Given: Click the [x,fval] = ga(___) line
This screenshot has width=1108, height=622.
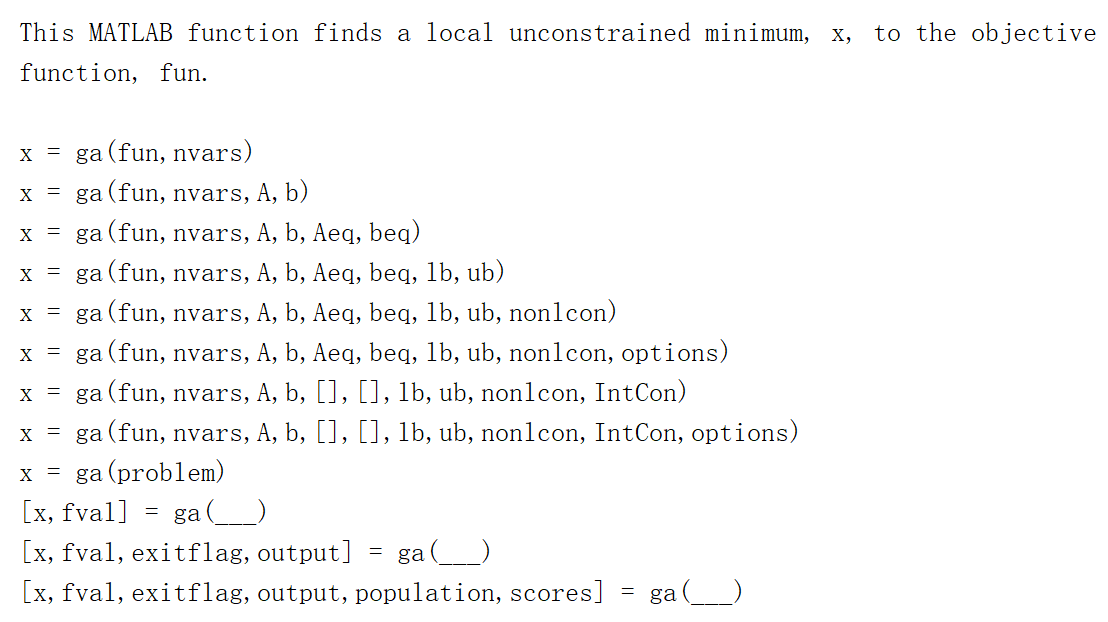Looking at the screenshot, I should (x=143, y=512).
